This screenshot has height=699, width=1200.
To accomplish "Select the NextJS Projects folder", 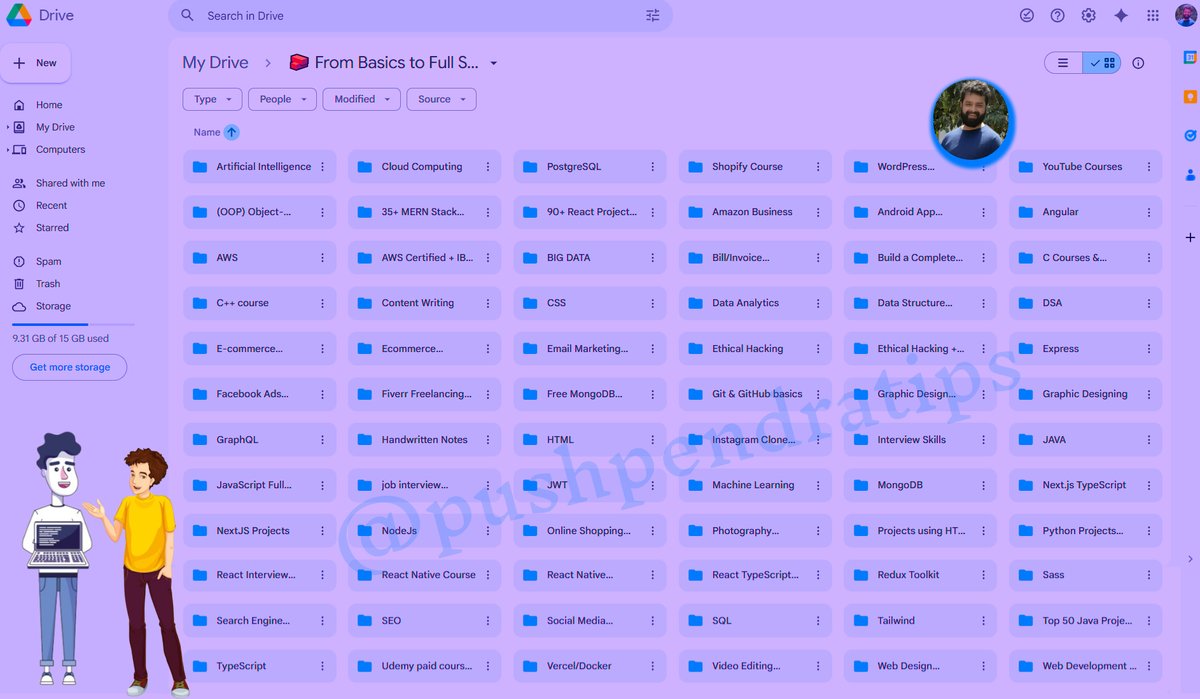I will [259, 531].
